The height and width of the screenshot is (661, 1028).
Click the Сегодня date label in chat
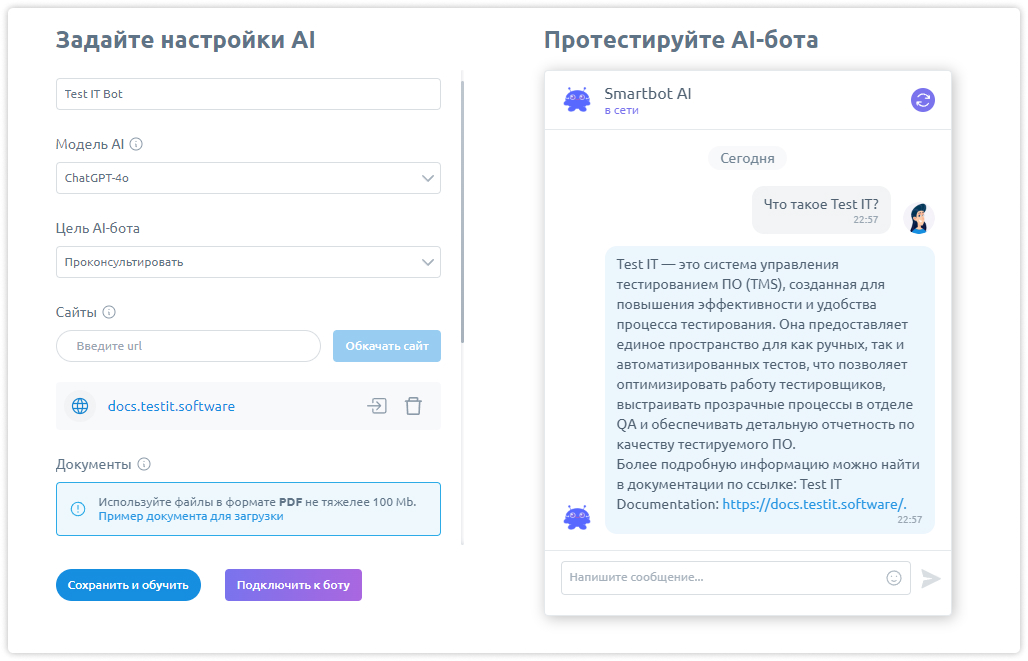(747, 158)
